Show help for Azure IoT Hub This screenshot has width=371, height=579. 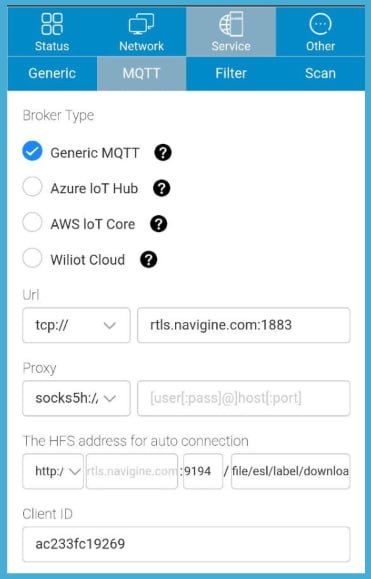162,188
